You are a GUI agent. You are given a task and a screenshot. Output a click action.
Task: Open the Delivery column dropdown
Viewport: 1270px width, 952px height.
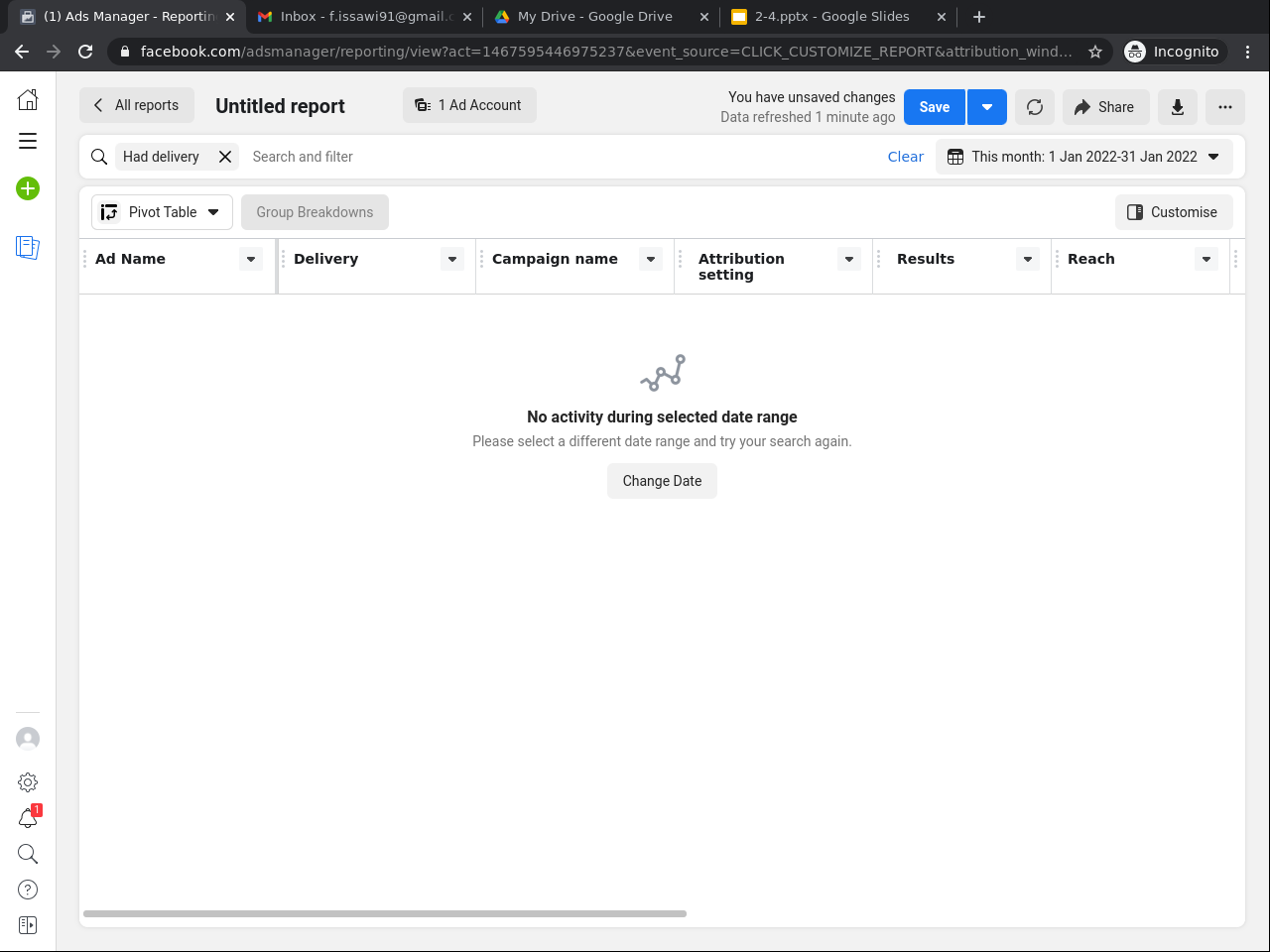tap(452, 259)
